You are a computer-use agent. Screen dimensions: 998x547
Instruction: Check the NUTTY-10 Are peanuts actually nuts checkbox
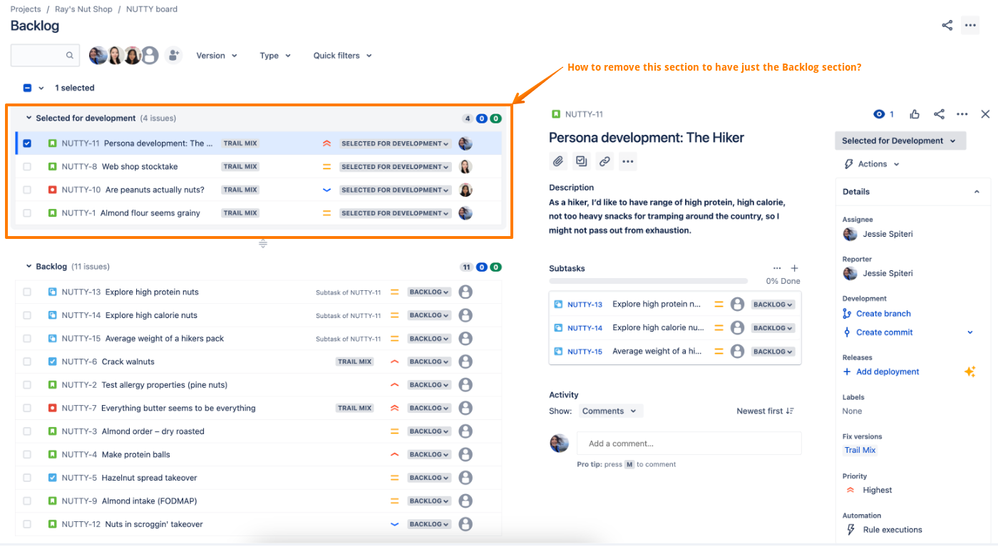27,190
